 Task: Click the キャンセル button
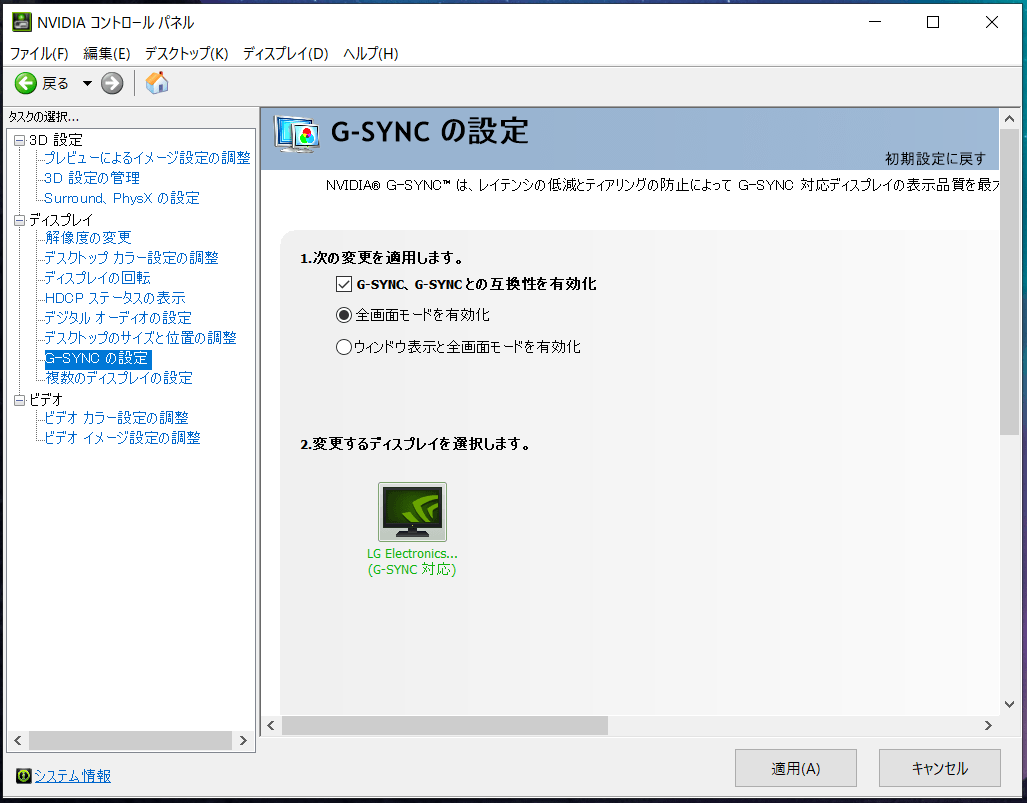pyautogui.click(x=940, y=768)
